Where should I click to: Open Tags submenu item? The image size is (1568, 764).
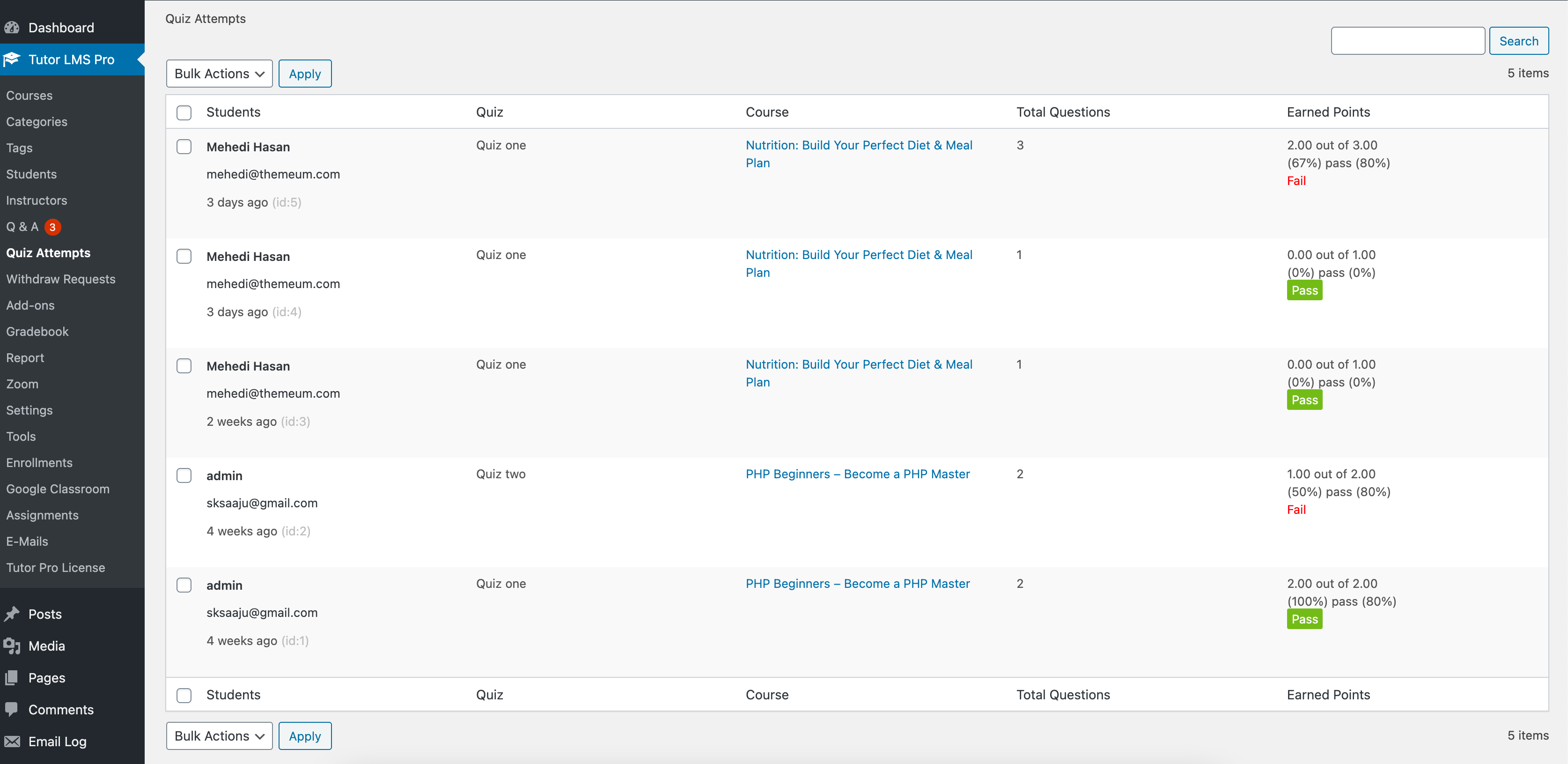pos(20,148)
